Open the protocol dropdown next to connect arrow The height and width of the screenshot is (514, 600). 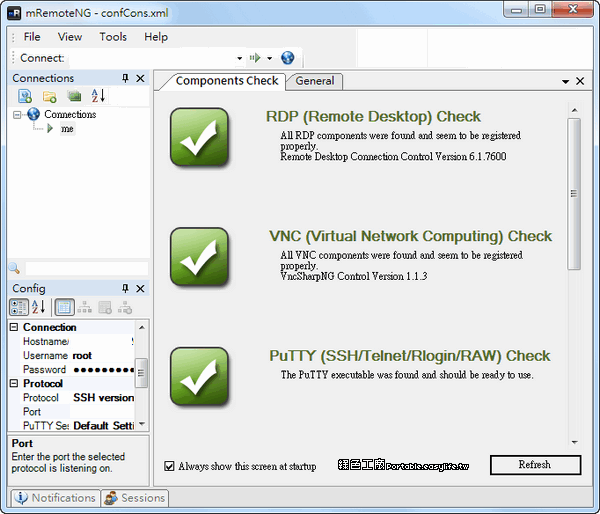coord(269,58)
